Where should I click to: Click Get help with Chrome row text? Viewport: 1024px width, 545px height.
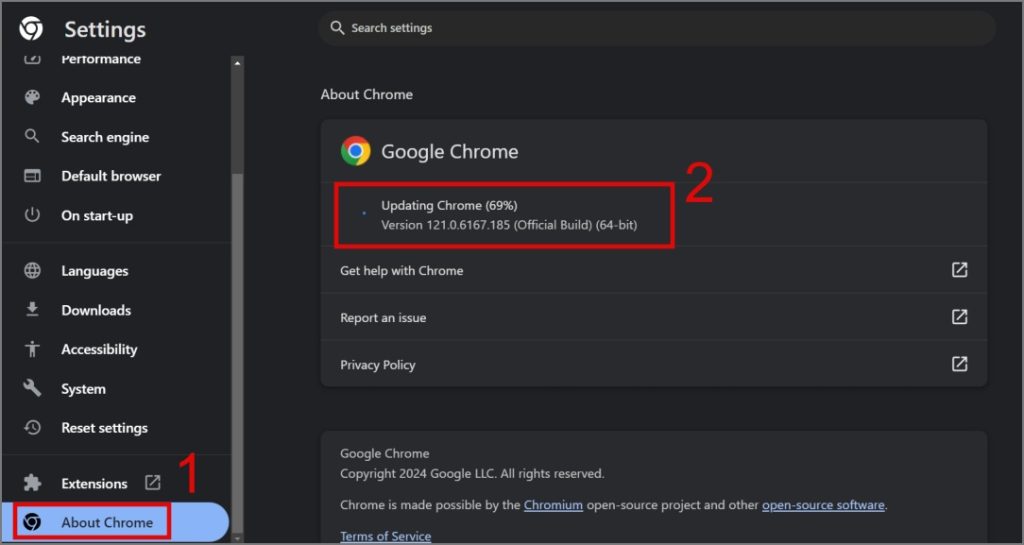(402, 270)
